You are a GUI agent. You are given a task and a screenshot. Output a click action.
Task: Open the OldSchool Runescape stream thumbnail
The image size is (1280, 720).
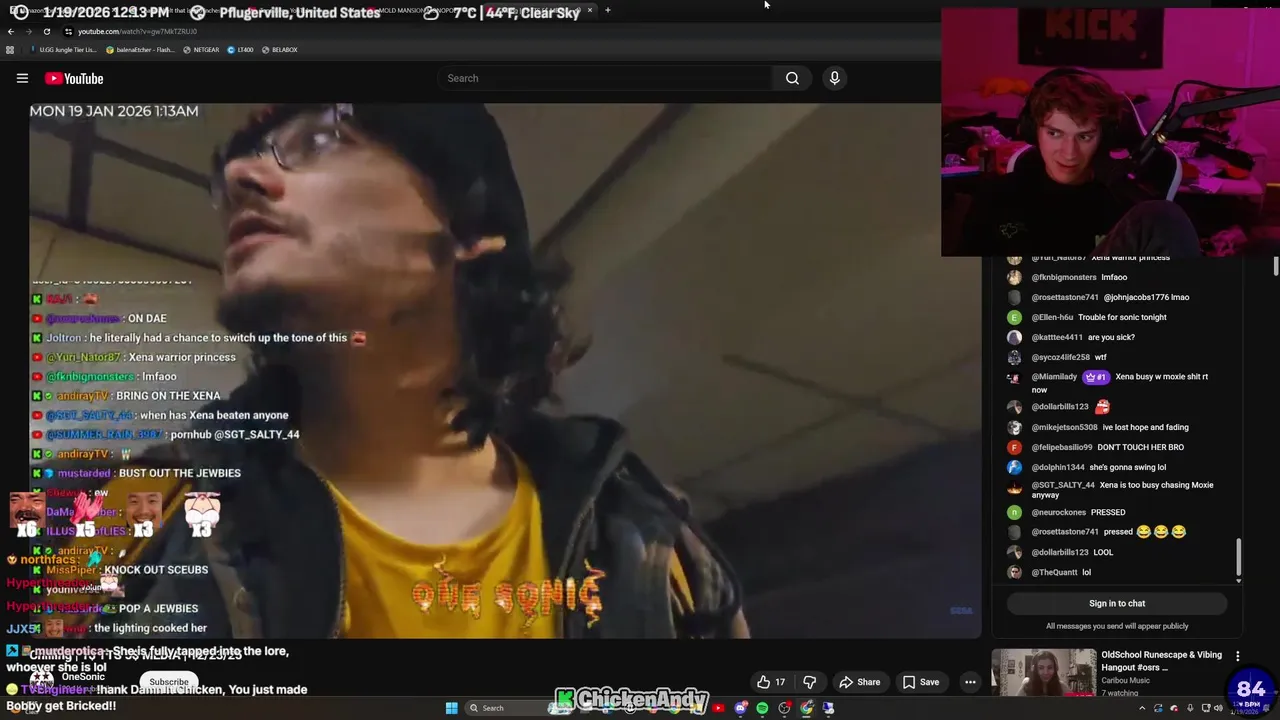click(x=1044, y=672)
